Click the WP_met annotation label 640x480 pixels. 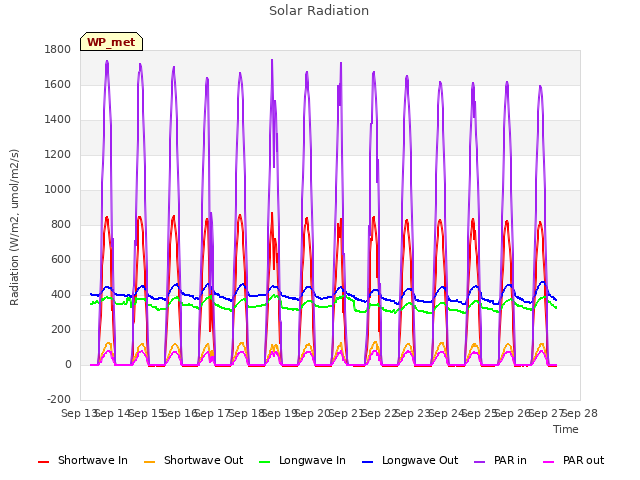tap(111, 42)
